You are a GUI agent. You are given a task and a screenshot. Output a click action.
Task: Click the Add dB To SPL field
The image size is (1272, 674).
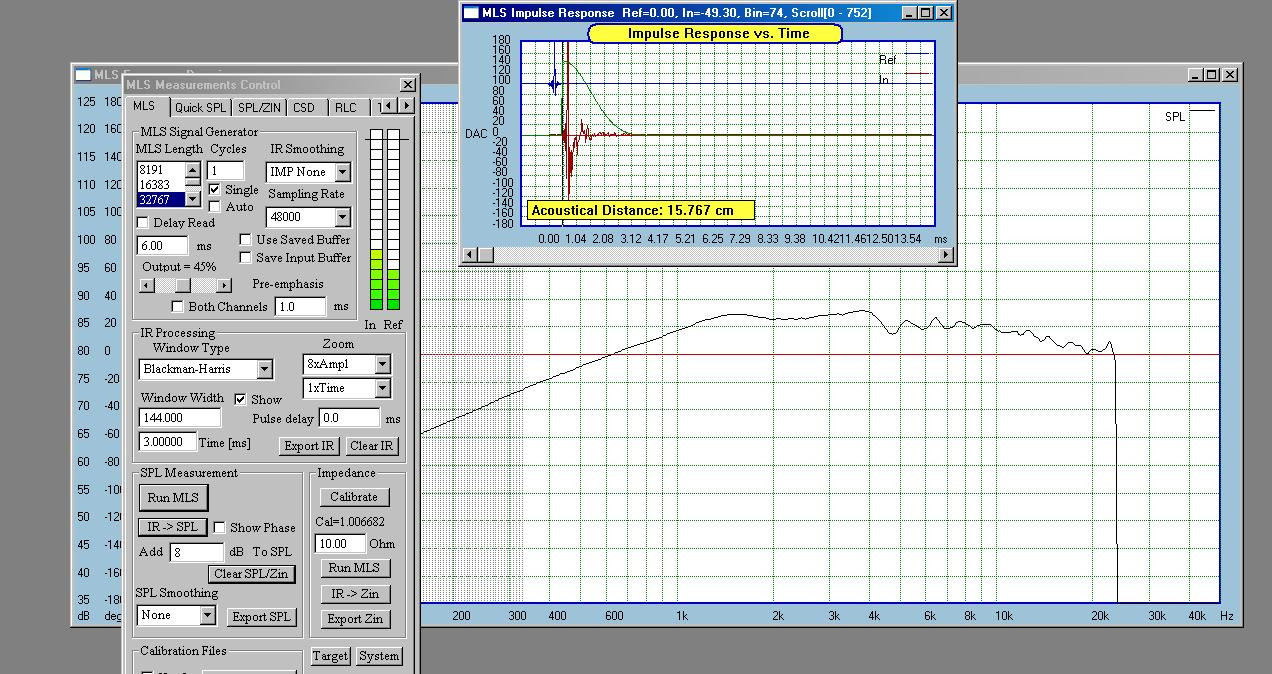[197, 552]
